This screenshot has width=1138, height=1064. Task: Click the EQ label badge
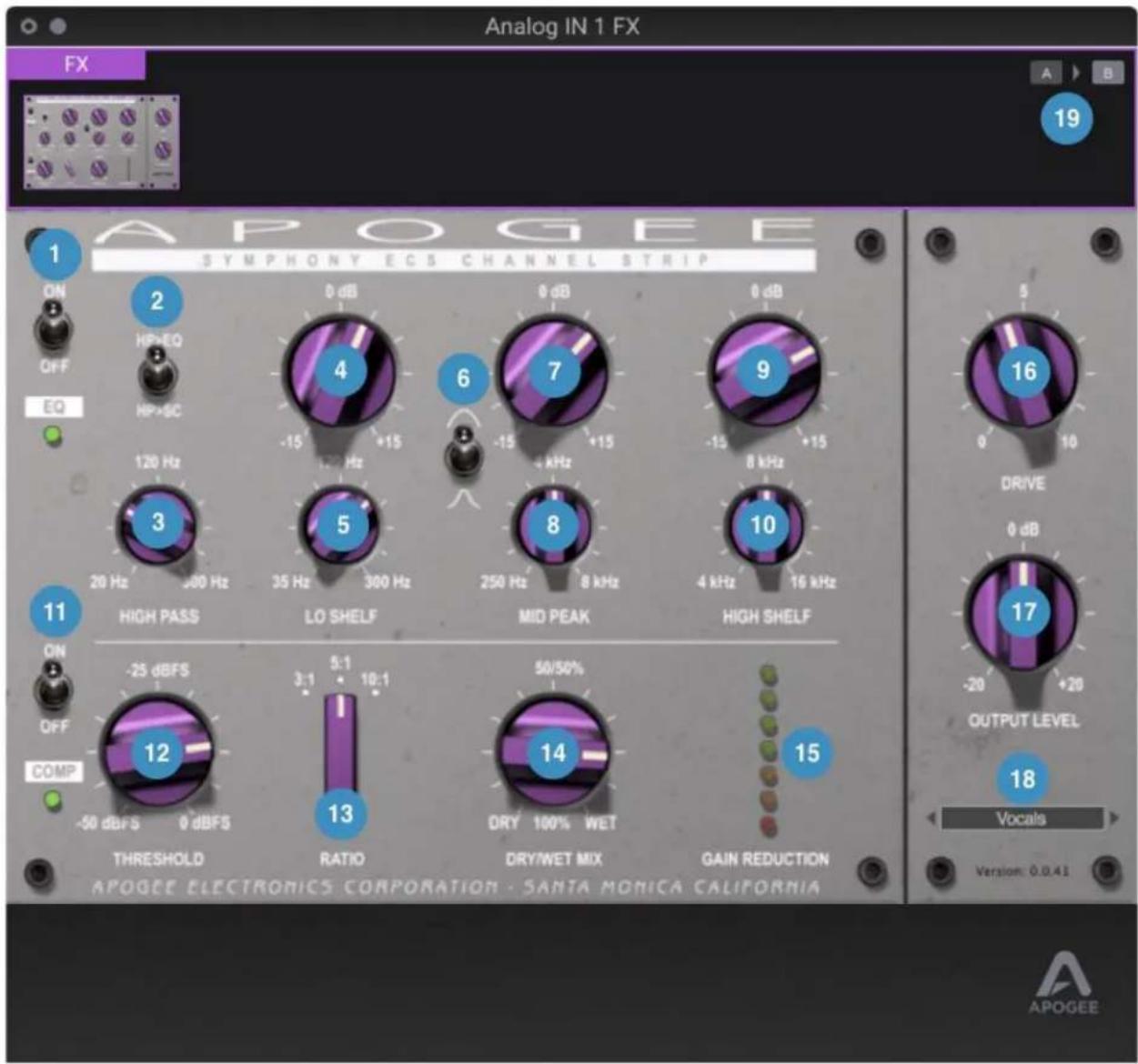point(54,407)
